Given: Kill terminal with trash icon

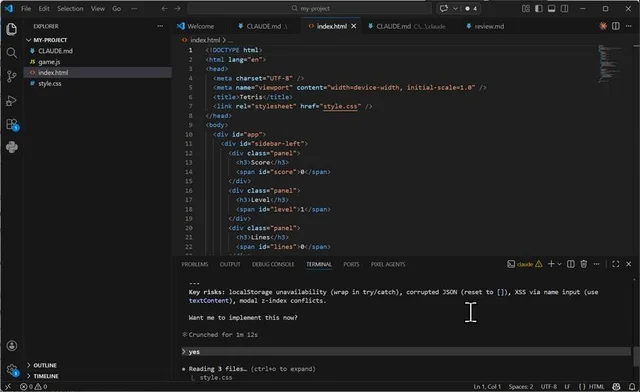Looking at the screenshot, I should coord(584,264).
